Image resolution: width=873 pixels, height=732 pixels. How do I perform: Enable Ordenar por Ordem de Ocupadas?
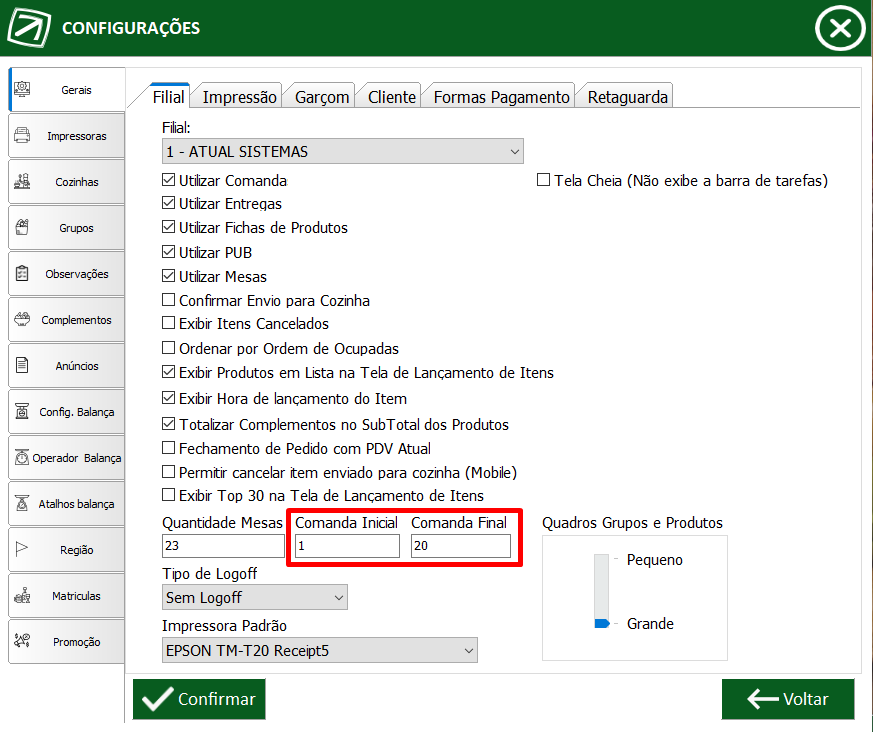pos(168,348)
